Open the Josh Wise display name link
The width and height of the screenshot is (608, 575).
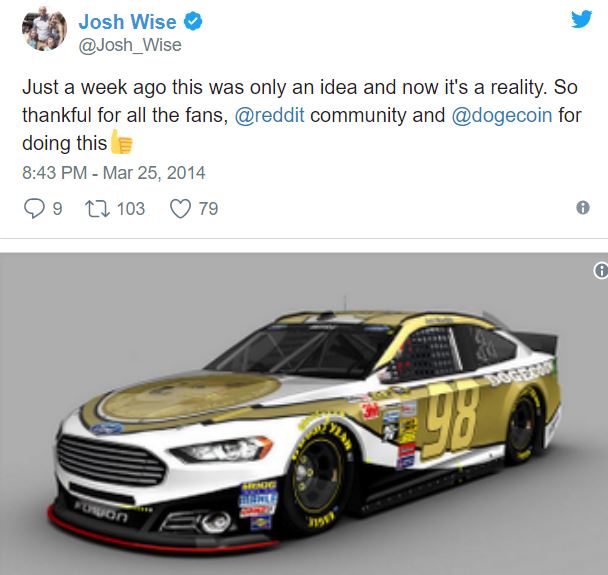127,21
